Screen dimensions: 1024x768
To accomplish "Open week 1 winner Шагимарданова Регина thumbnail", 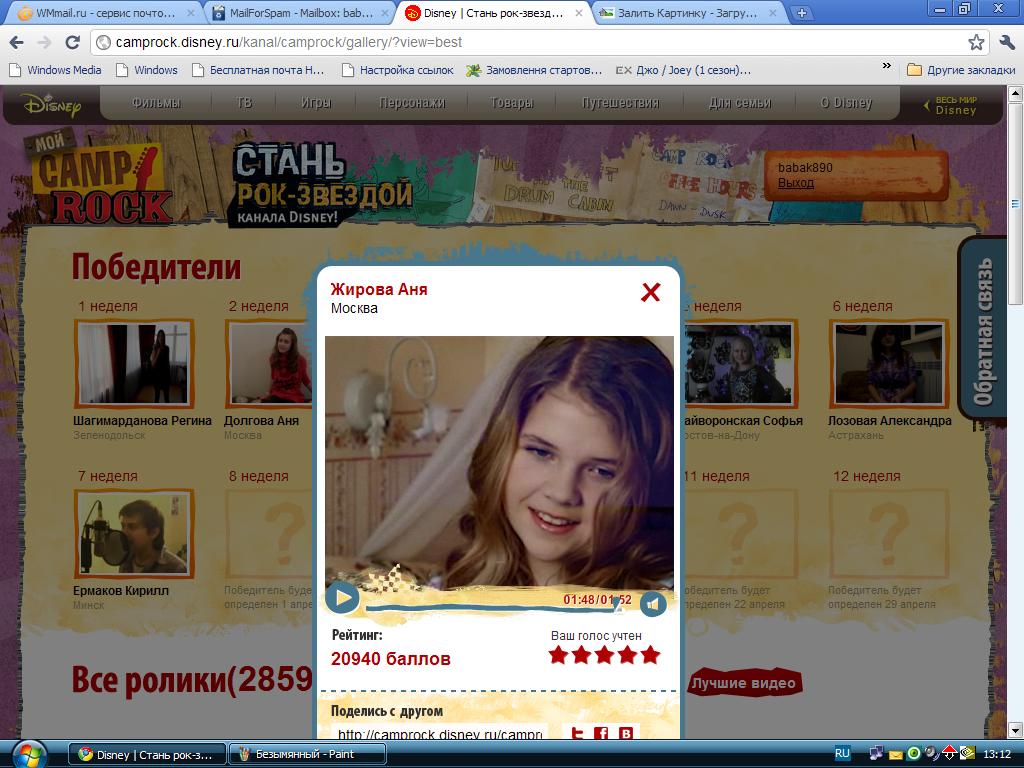I will click(134, 363).
